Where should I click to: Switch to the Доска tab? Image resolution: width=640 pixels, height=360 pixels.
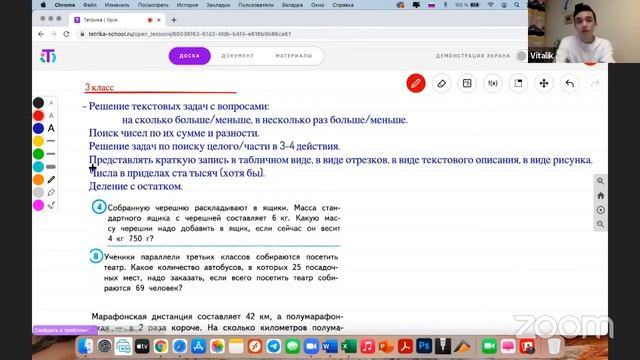(190, 56)
